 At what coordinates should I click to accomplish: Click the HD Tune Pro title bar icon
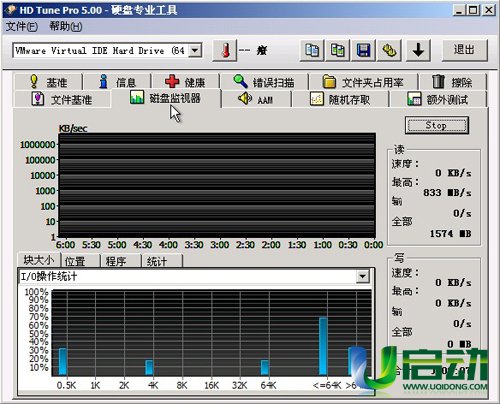click(11, 10)
